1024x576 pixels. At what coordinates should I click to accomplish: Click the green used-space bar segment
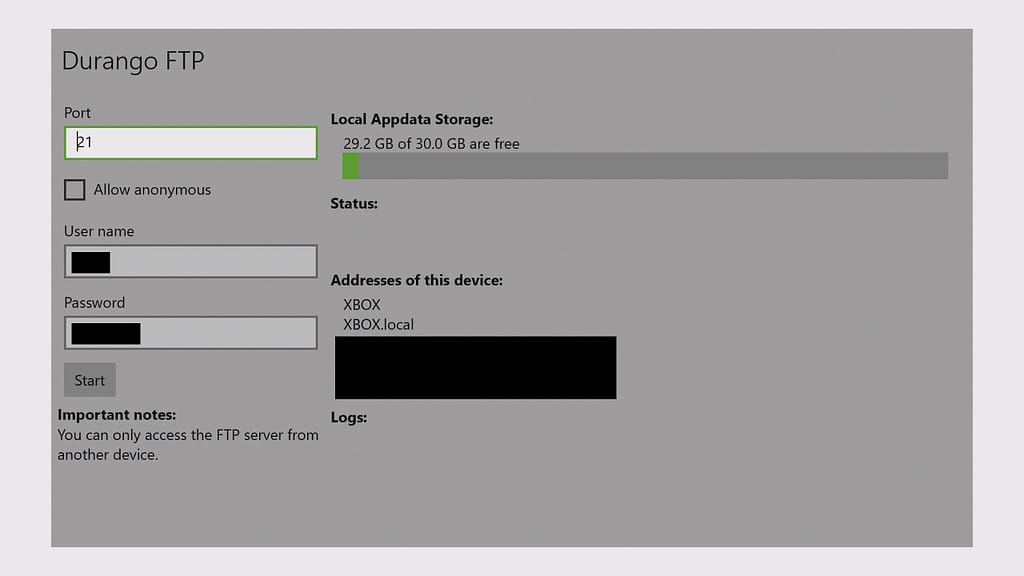tap(350, 166)
